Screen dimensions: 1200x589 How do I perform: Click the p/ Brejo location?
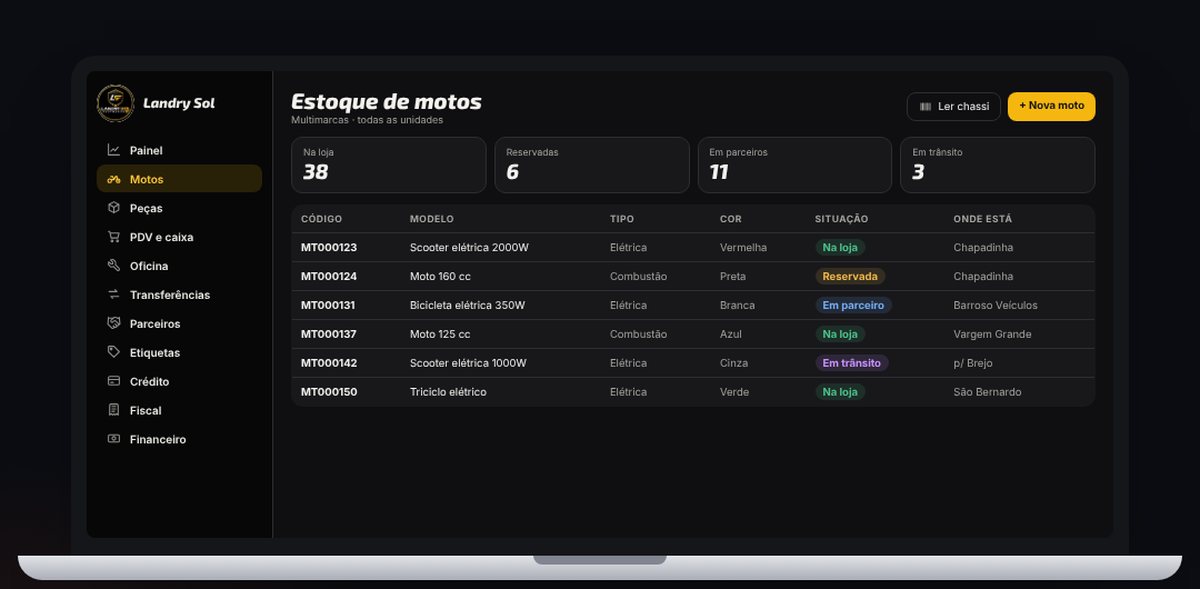pos(973,363)
